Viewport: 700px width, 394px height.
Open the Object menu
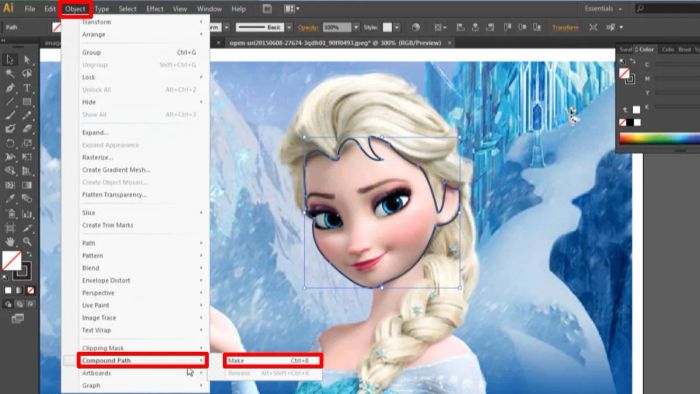pos(75,8)
